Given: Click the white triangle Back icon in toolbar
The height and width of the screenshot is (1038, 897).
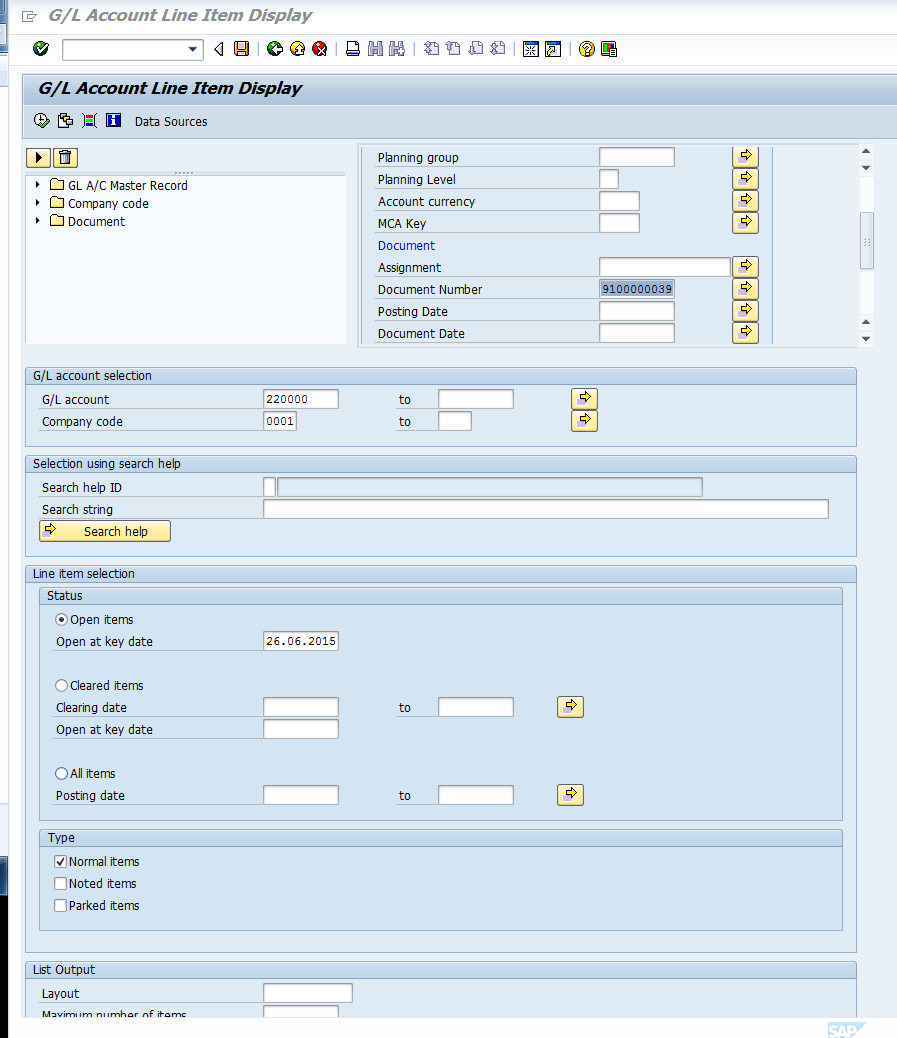Looking at the screenshot, I should [x=219, y=49].
